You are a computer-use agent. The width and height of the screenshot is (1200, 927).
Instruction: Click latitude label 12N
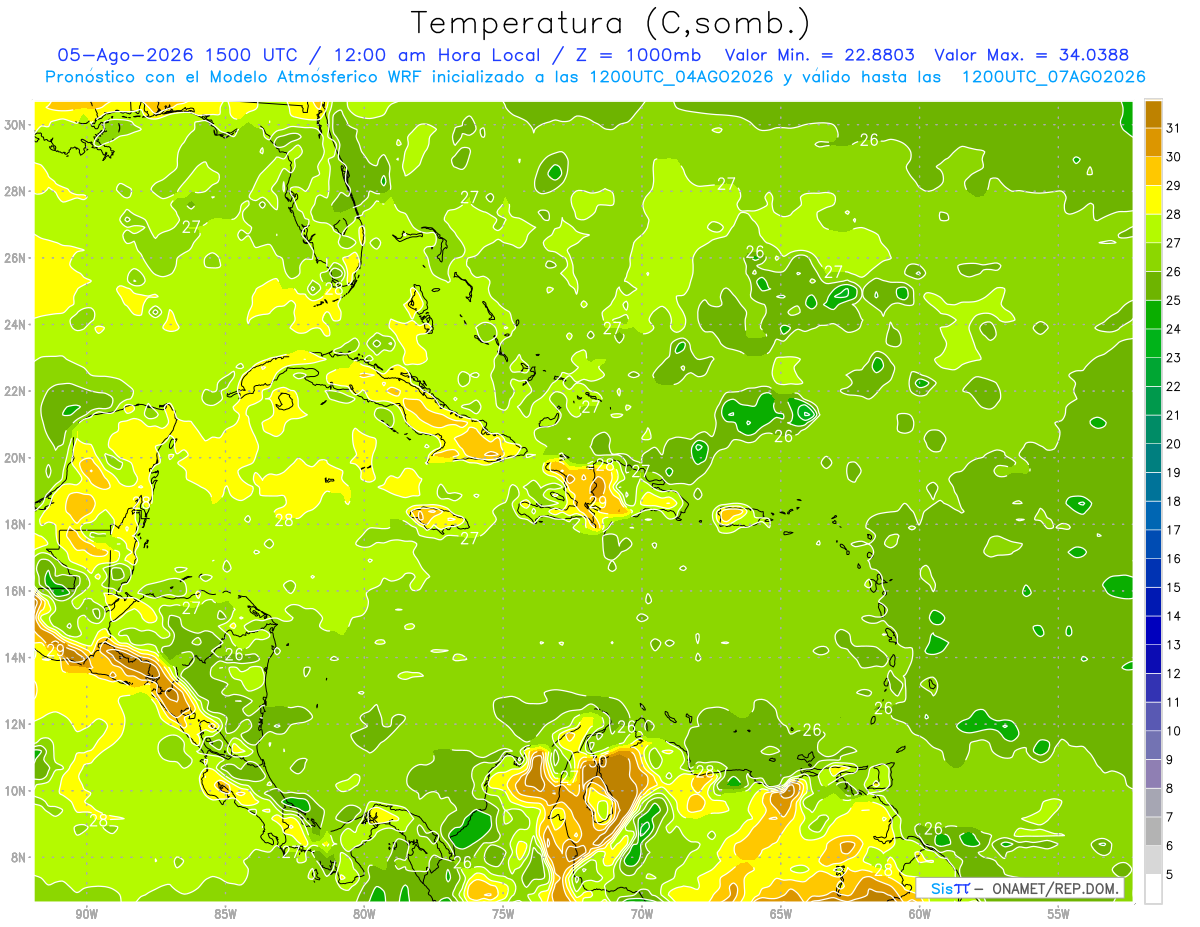(x=16, y=723)
